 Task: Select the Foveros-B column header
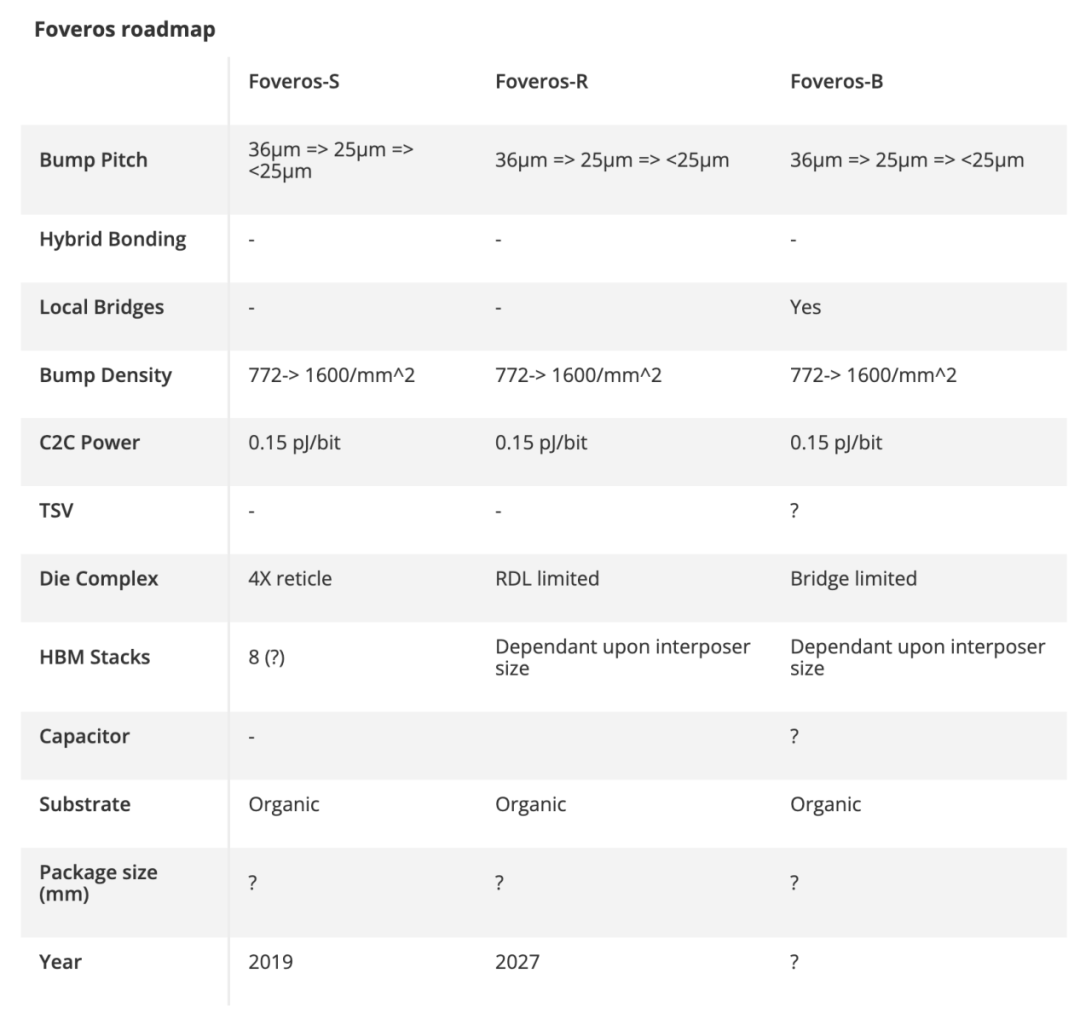(836, 81)
